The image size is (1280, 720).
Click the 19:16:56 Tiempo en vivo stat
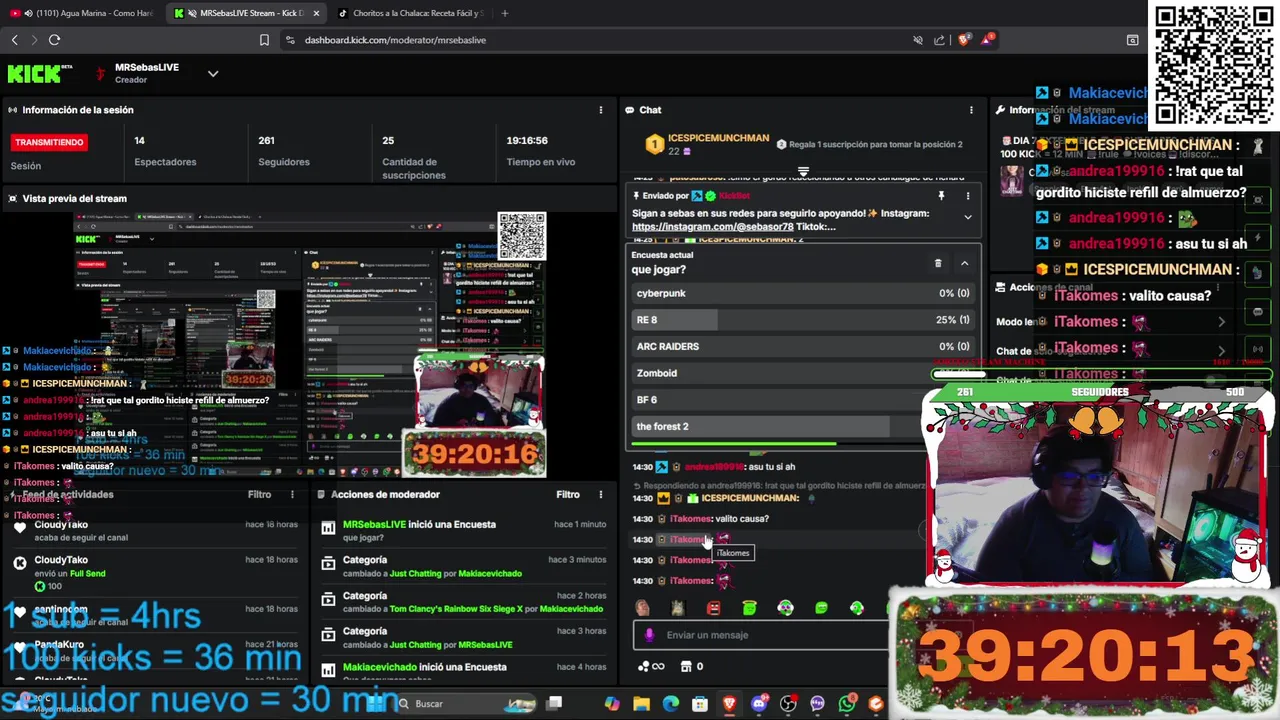(x=541, y=151)
